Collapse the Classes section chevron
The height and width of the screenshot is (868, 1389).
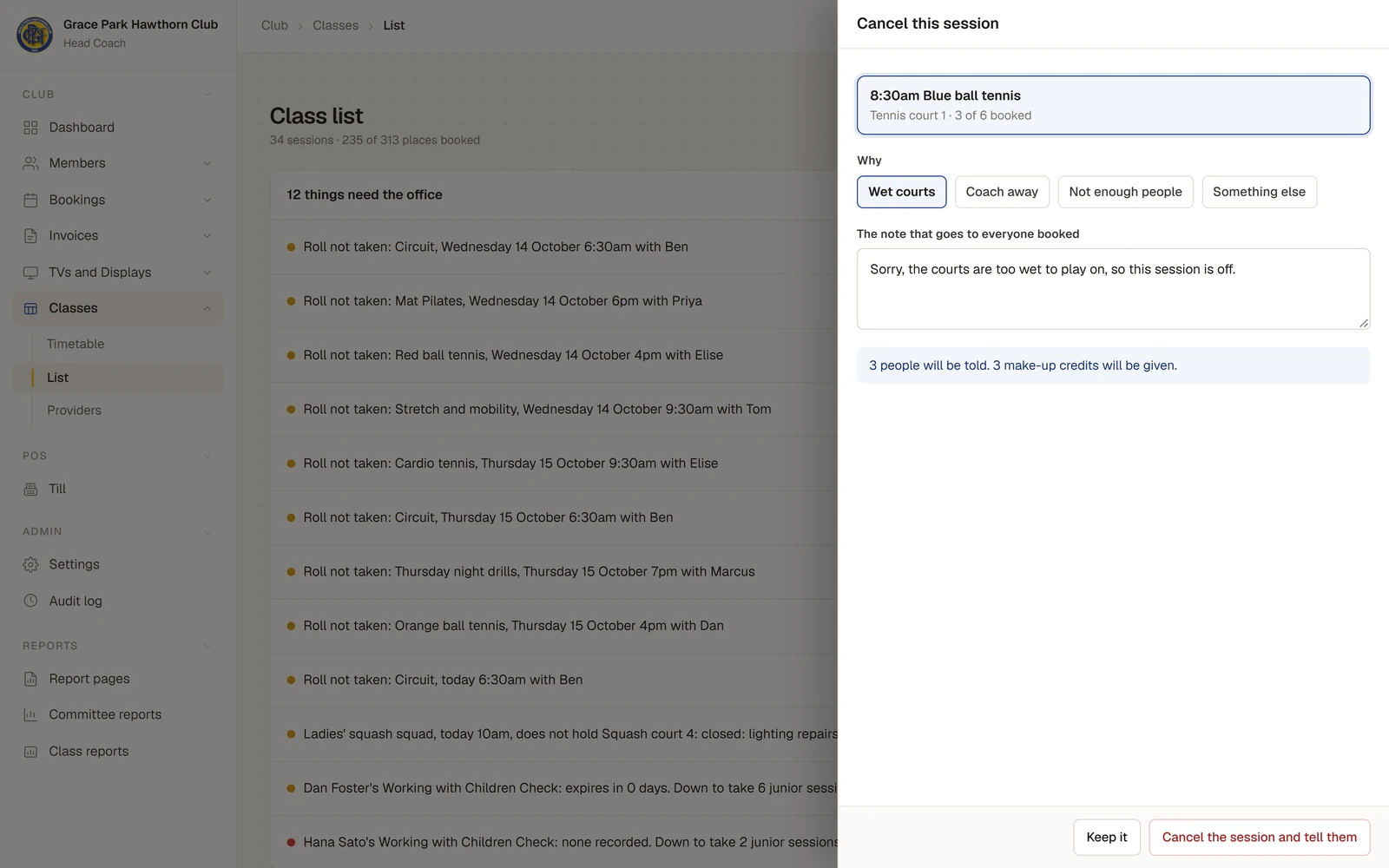pyautogui.click(x=207, y=308)
